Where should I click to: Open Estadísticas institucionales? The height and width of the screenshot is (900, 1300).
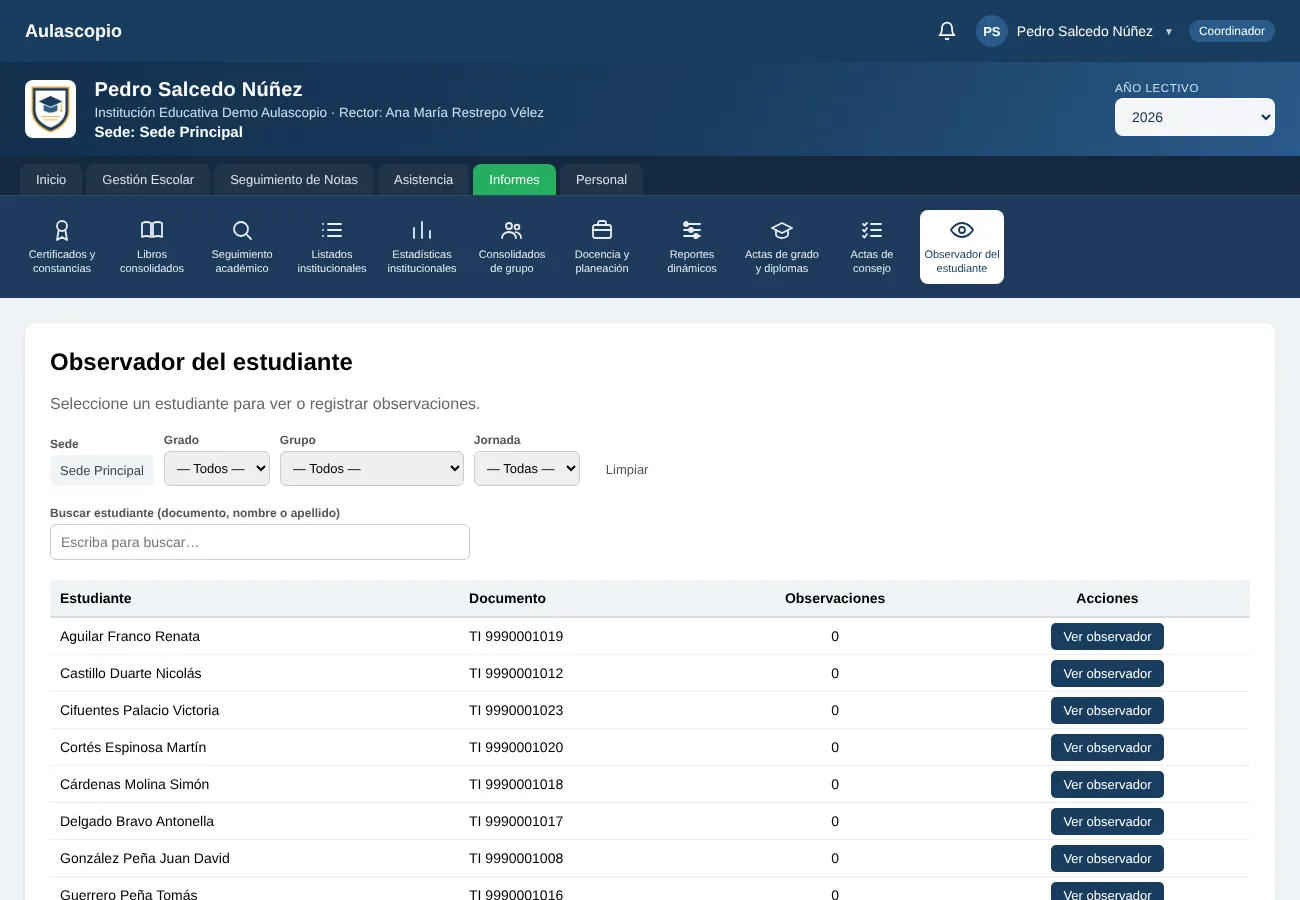click(422, 247)
